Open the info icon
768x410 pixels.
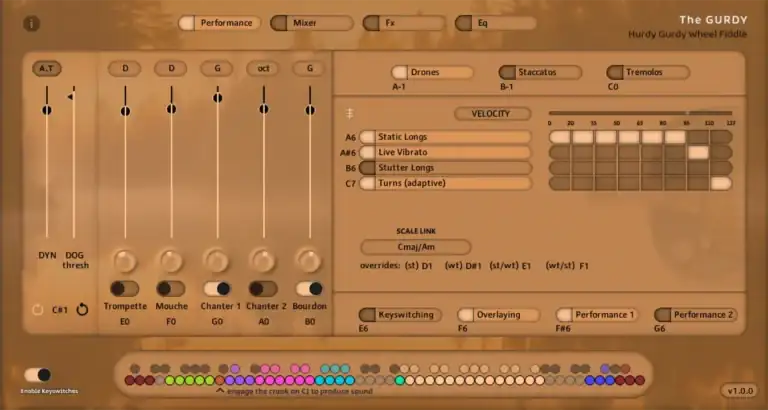(x=31, y=23)
